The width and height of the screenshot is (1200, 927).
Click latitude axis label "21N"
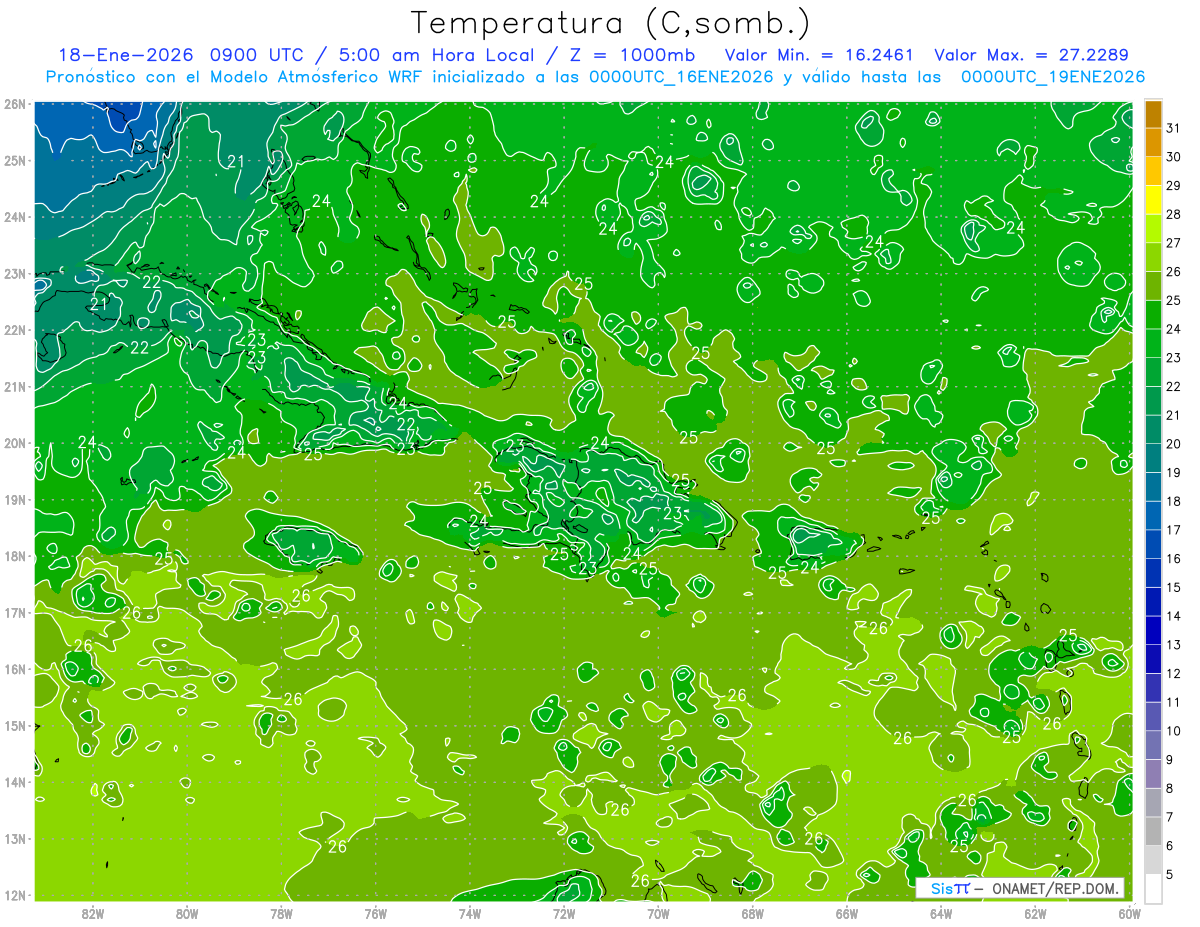click(15, 387)
